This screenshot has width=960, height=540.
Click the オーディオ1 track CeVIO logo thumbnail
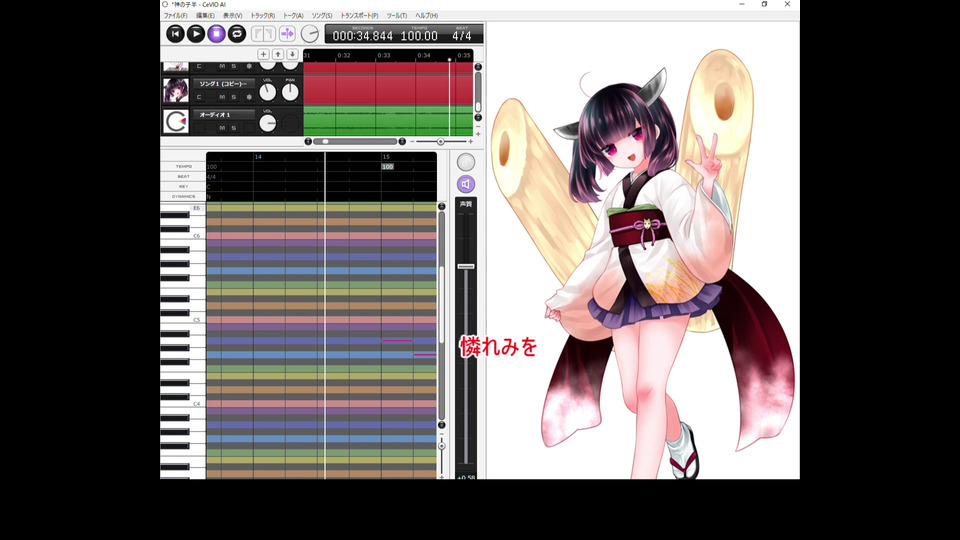[176, 121]
